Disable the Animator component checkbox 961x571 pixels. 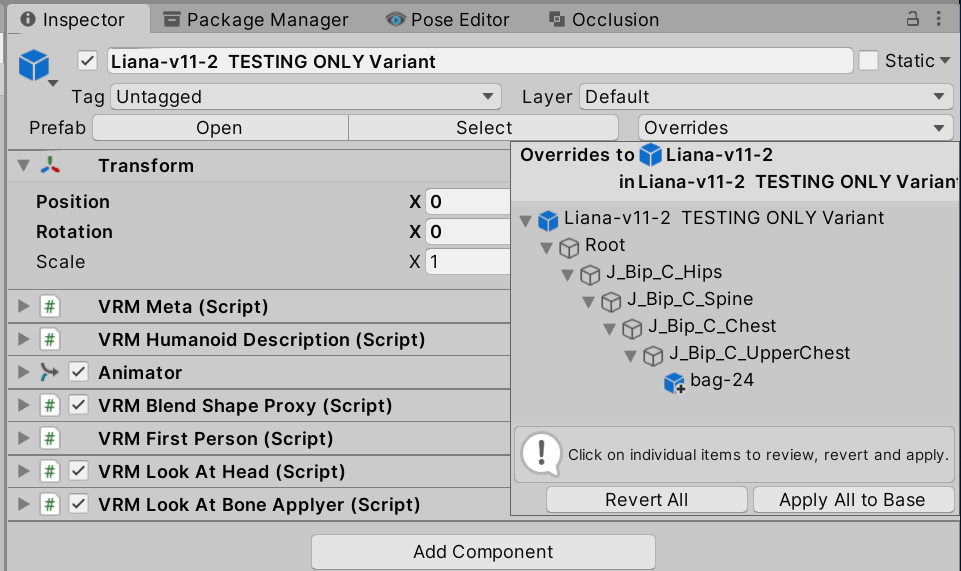point(78,372)
